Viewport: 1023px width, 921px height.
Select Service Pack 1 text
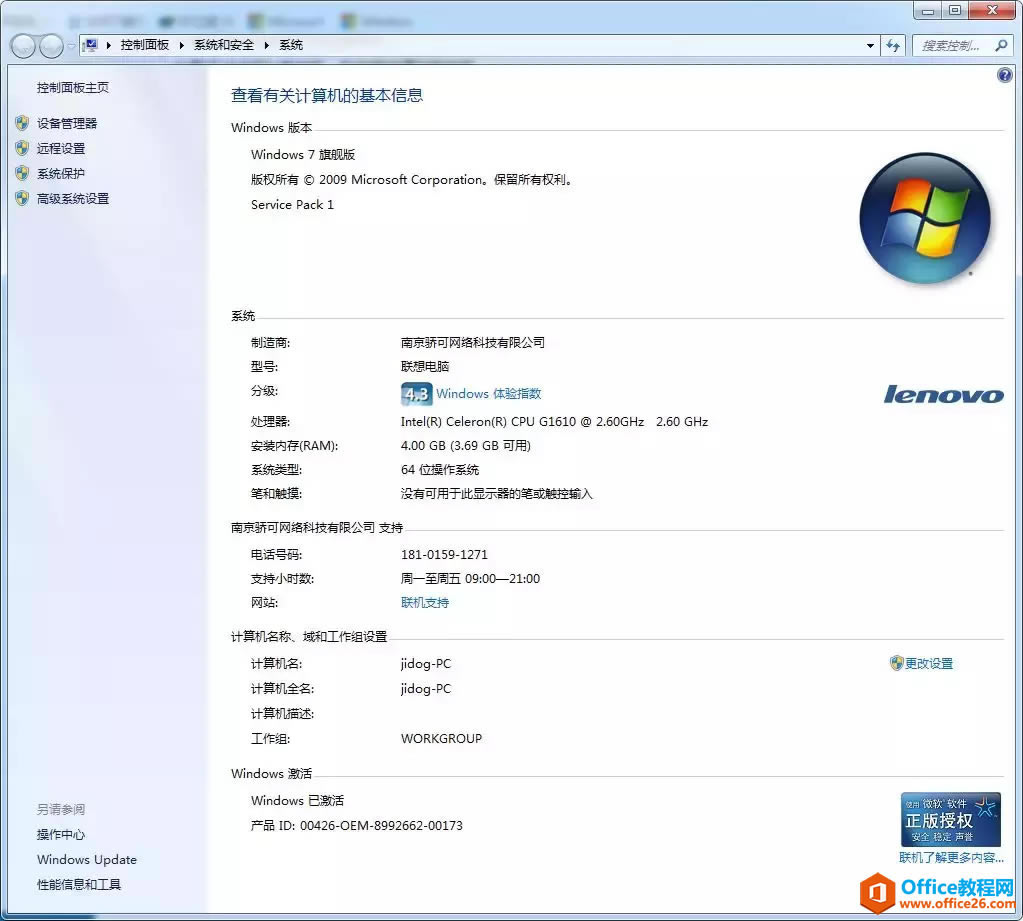pos(292,205)
